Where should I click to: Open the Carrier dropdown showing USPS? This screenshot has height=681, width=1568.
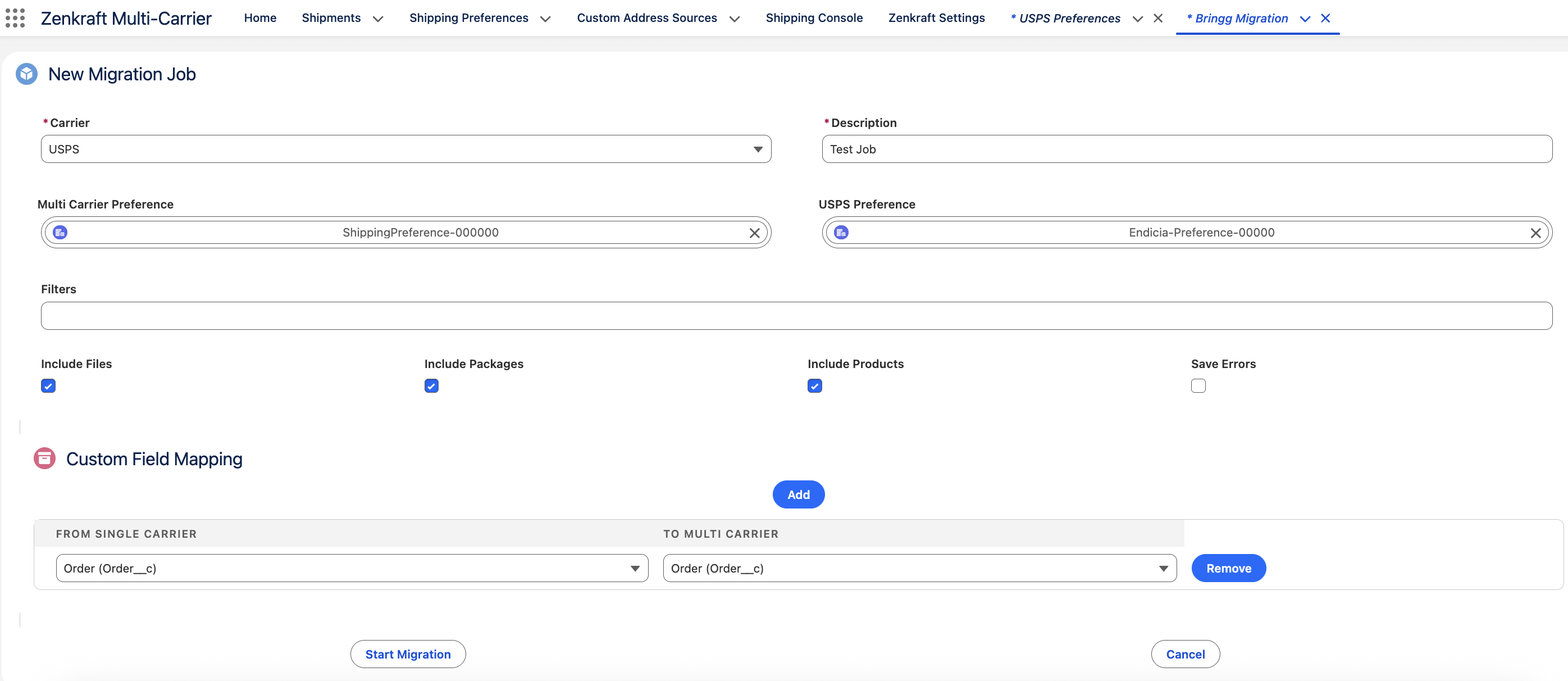(405, 149)
